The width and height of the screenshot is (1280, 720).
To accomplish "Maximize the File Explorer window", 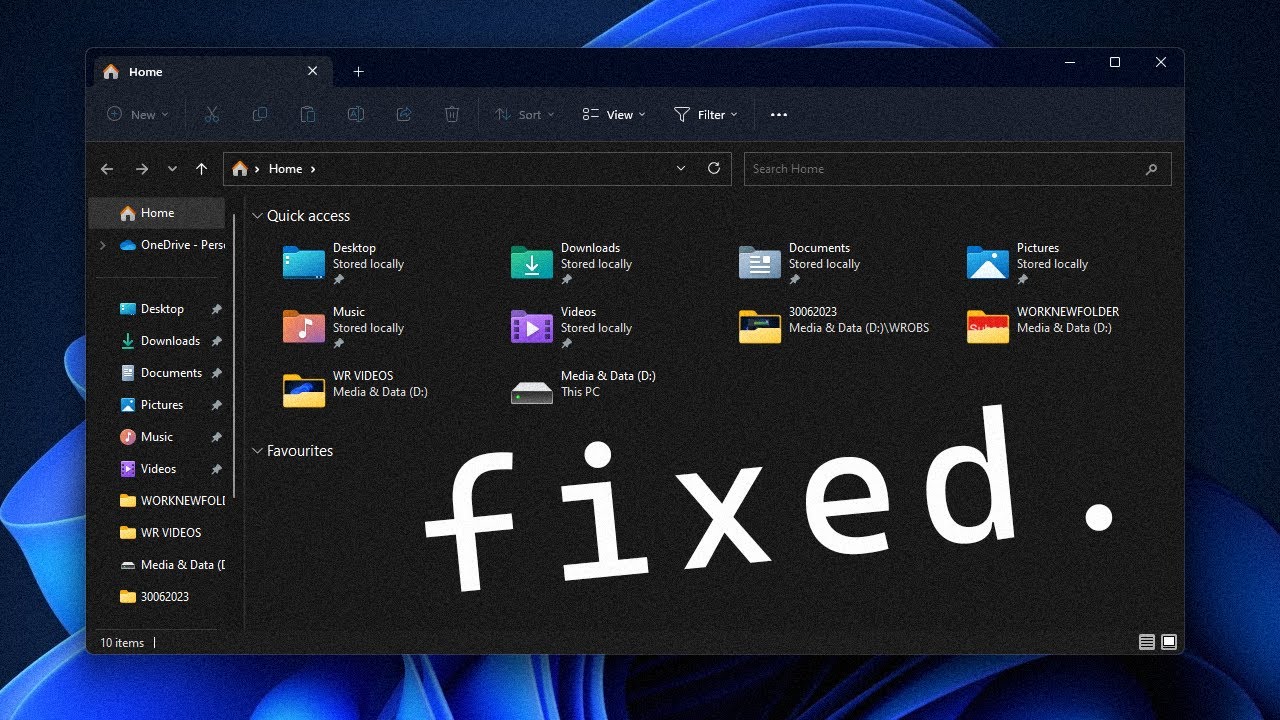I will pos(1115,62).
